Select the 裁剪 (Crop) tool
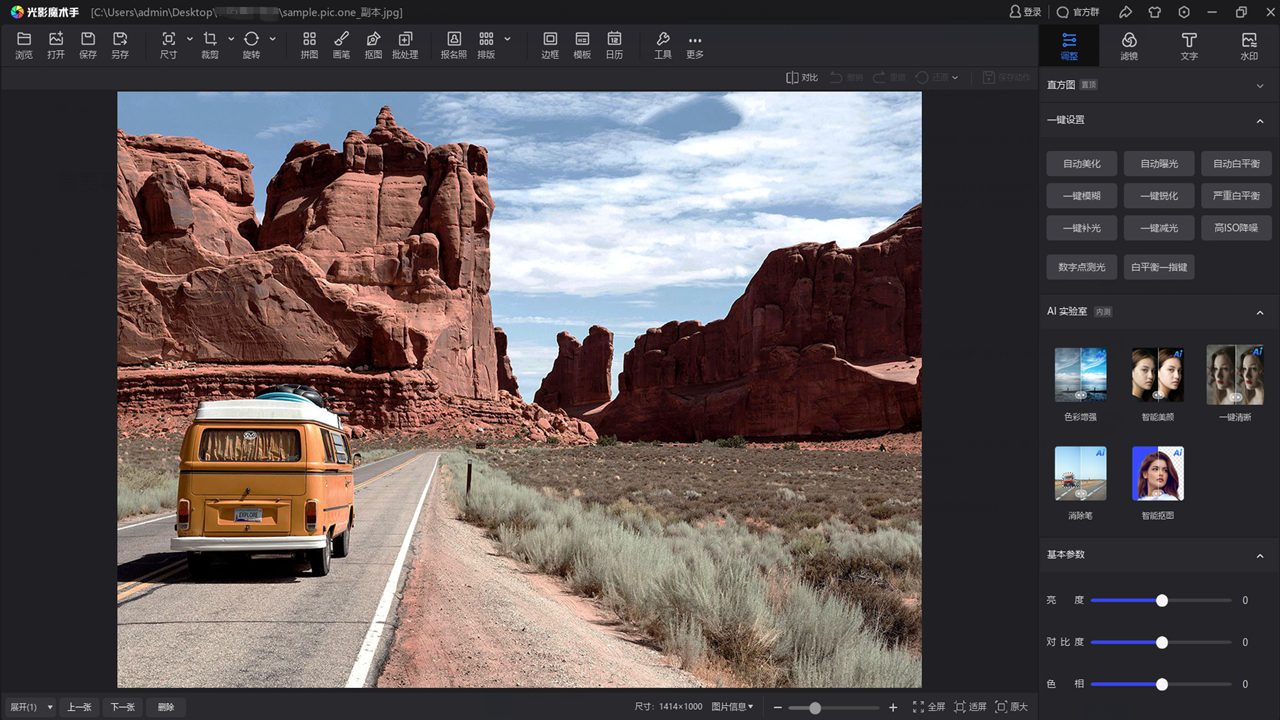Viewport: 1280px width, 720px height. (x=210, y=45)
